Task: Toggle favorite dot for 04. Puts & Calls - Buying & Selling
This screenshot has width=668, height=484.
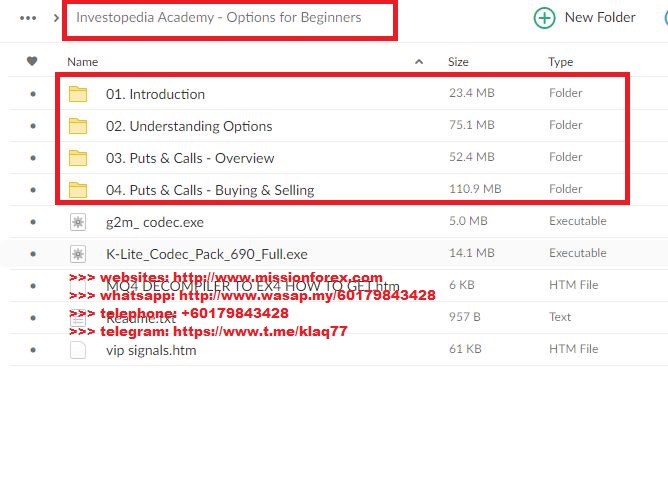Action: (x=33, y=190)
